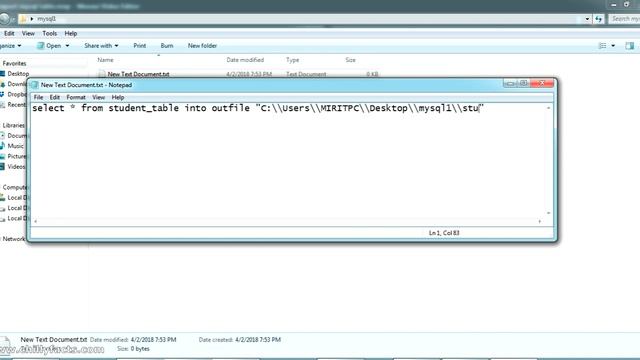Image resolution: width=640 pixels, height=360 pixels.
Task: Open Notepad Format menu
Action: [x=76, y=97]
